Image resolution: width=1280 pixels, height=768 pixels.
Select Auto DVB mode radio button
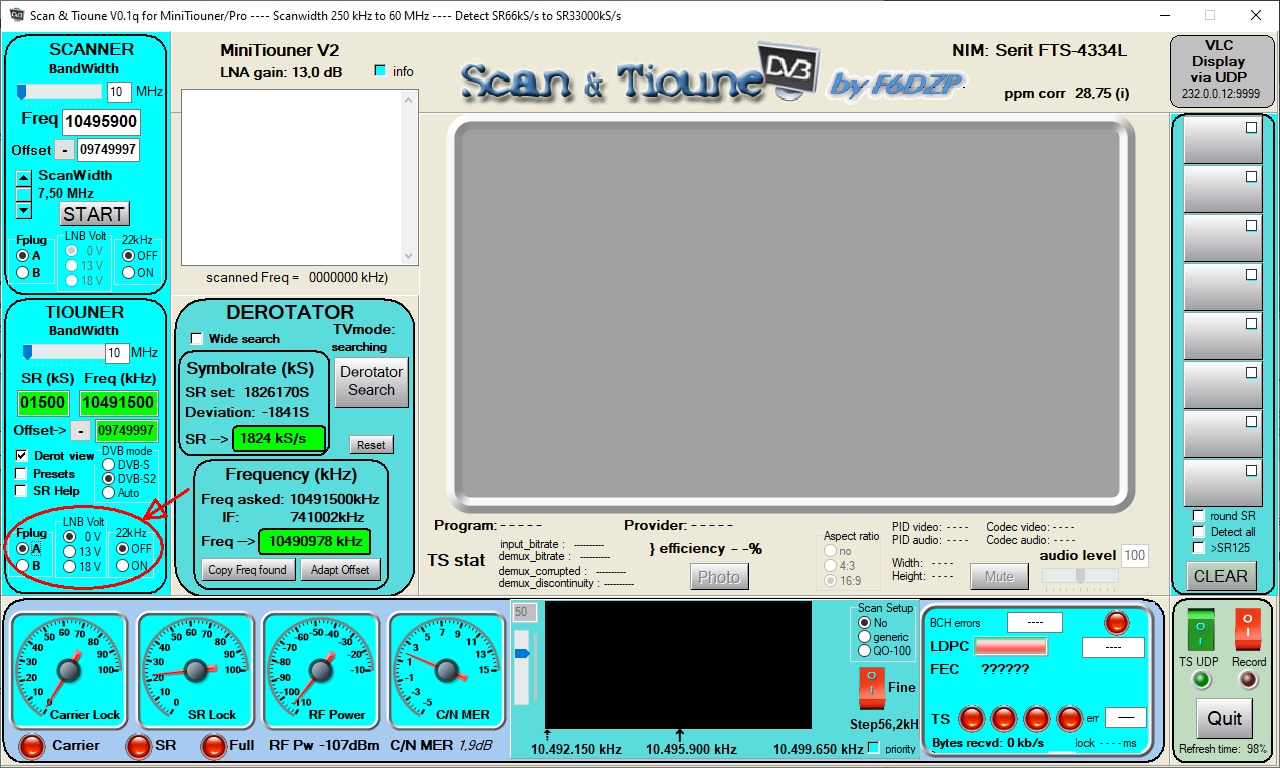pos(109,493)
